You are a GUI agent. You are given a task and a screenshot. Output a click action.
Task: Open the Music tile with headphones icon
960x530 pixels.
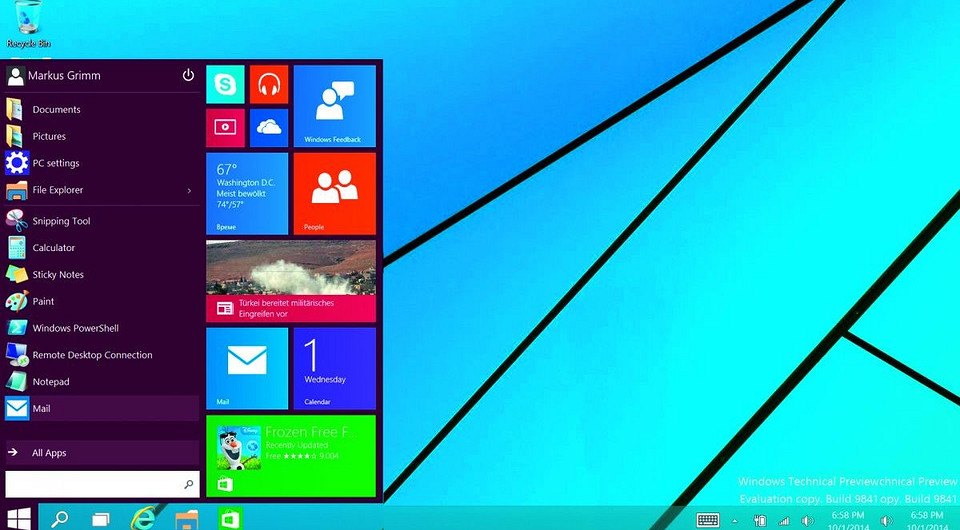click(x=269, y=84)
